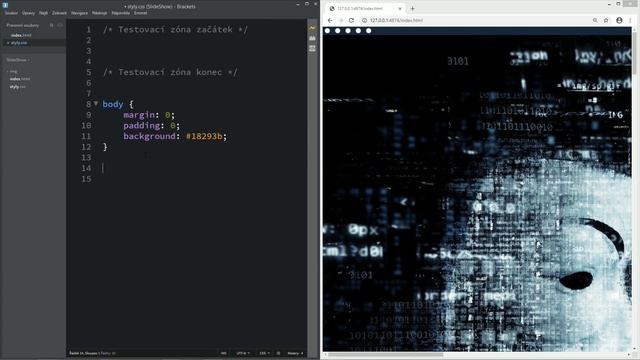Image resolution: width=640 pixels, height=360 pixels.
Task: Toggle INS insert mode in the status bar
Action: point(224,353)
